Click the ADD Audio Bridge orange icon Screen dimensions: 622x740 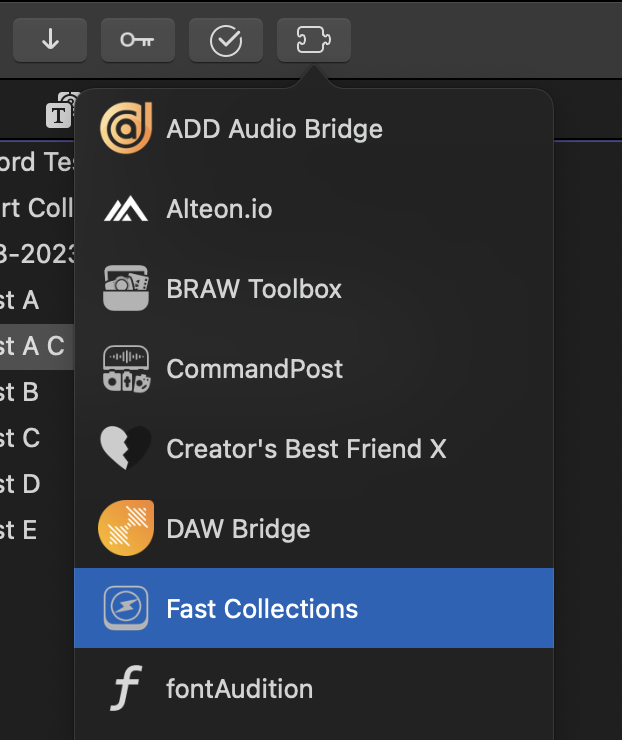(x=126, y=129)
